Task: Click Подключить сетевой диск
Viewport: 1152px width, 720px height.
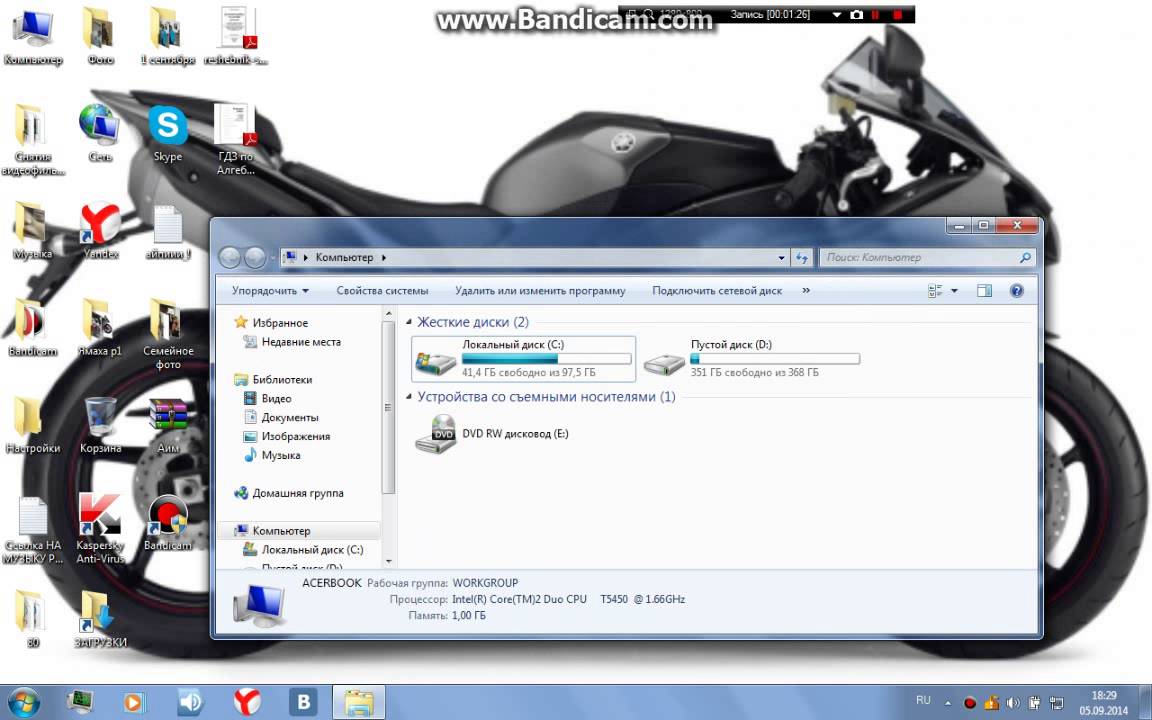Action: tap(717, 291)
